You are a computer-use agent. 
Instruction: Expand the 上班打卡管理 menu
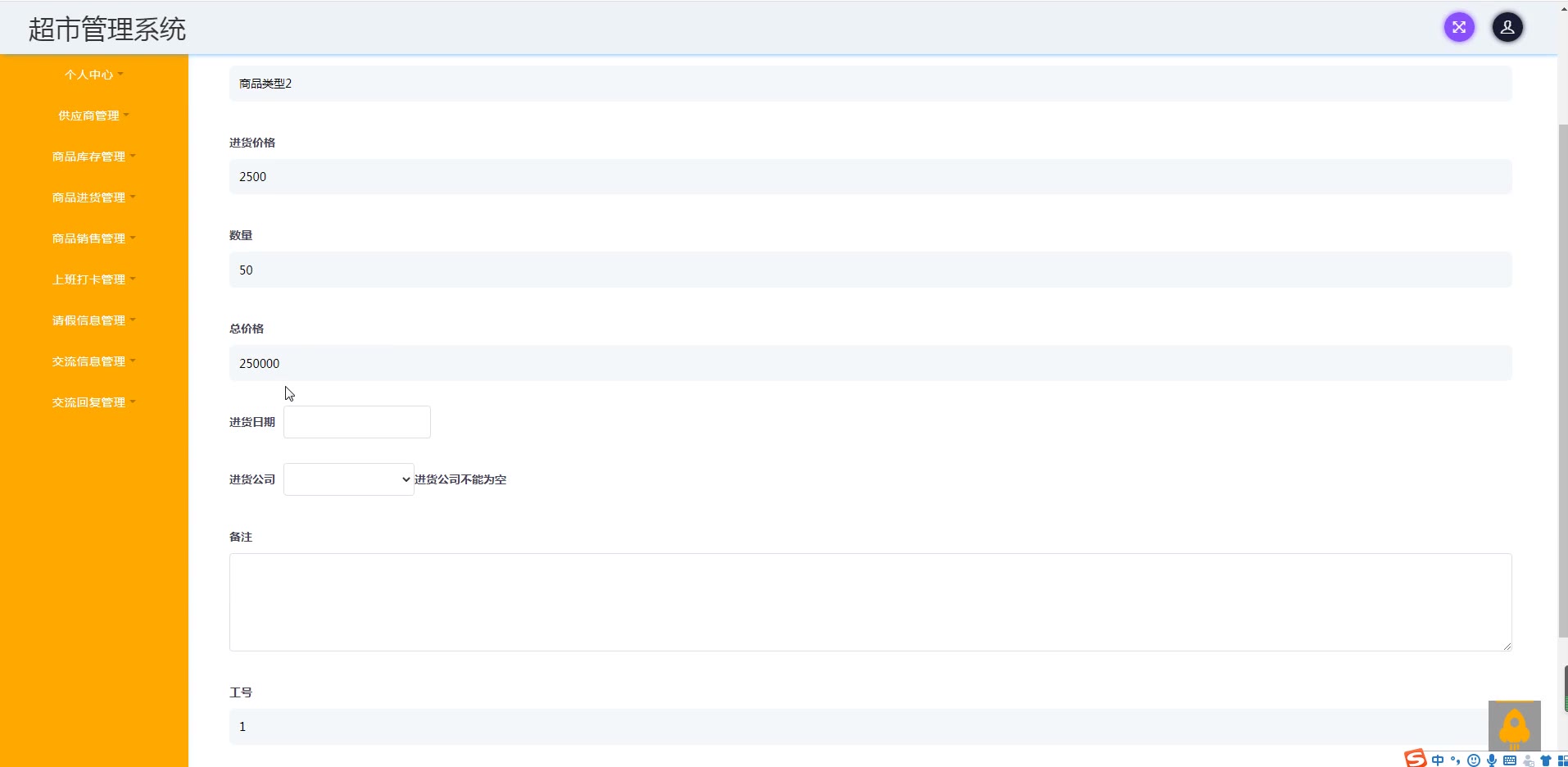coord(93,279)
